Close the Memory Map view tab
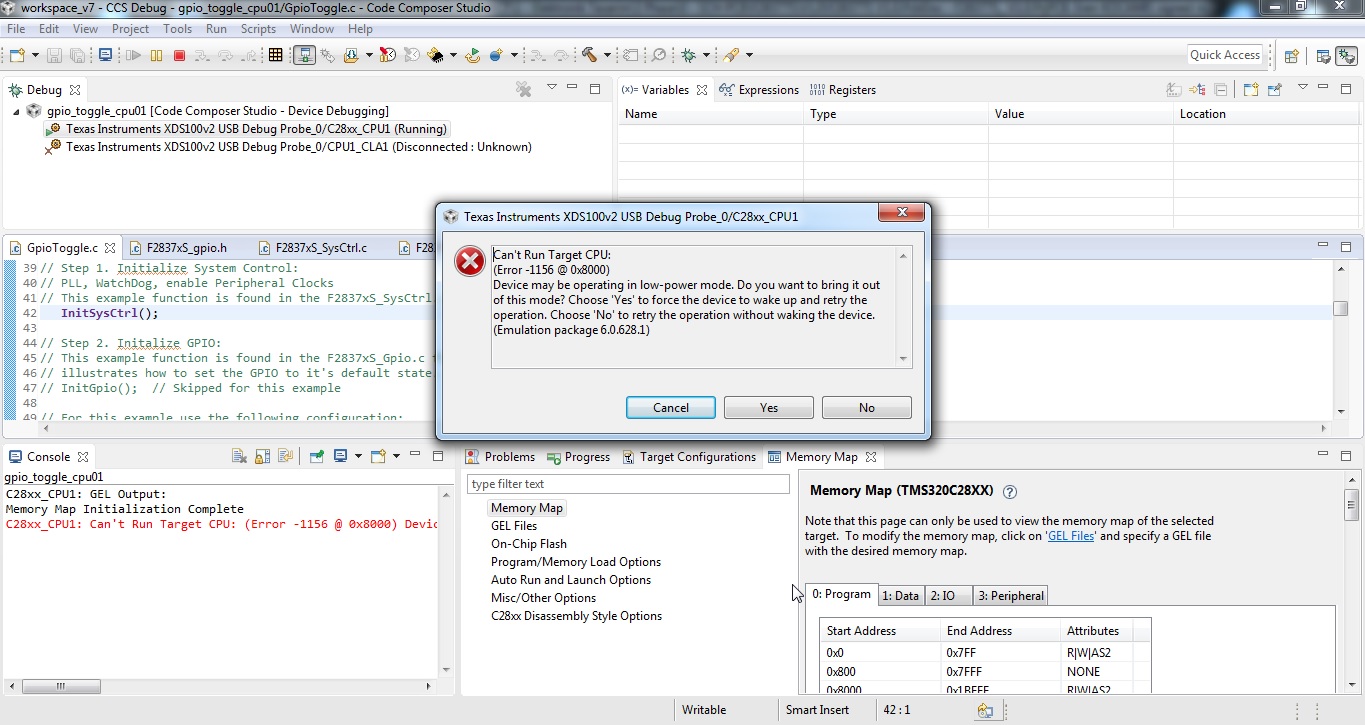1365x725 pixels. pos(871,457)
